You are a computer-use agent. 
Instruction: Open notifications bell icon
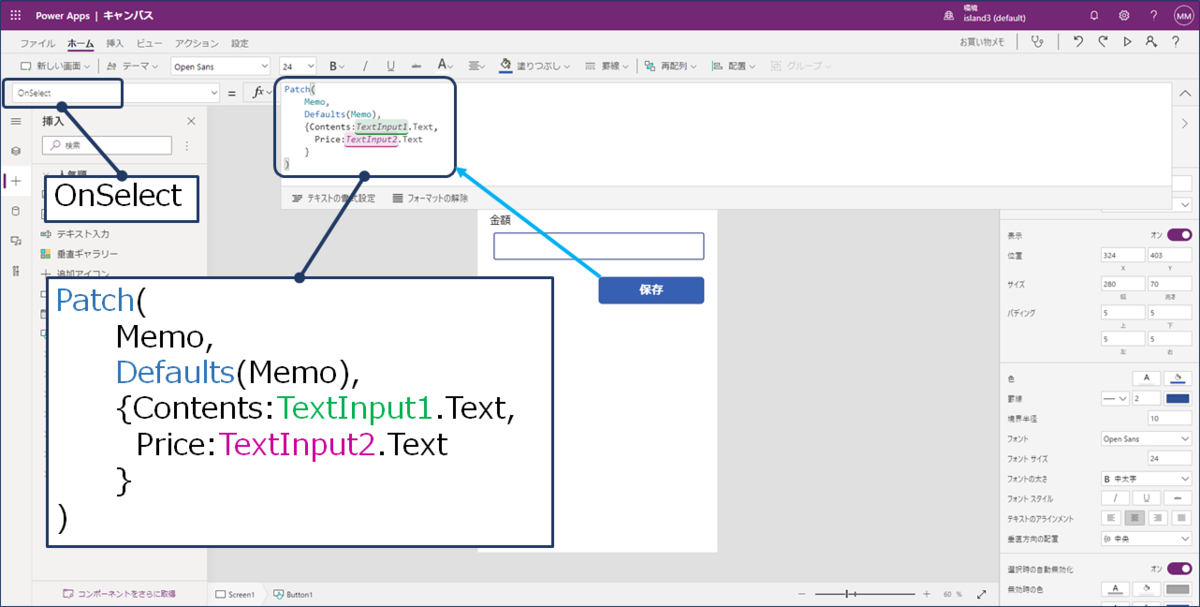pyautogui.click(x=1094, y=16)
